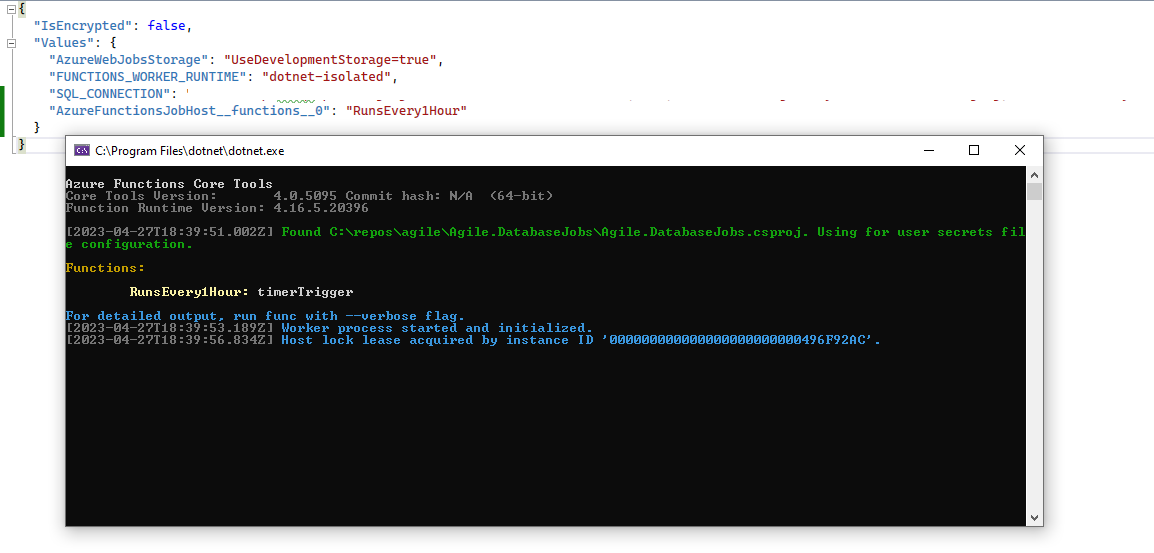
Task: Click the "Values" key in JSON
Action: 63,43
